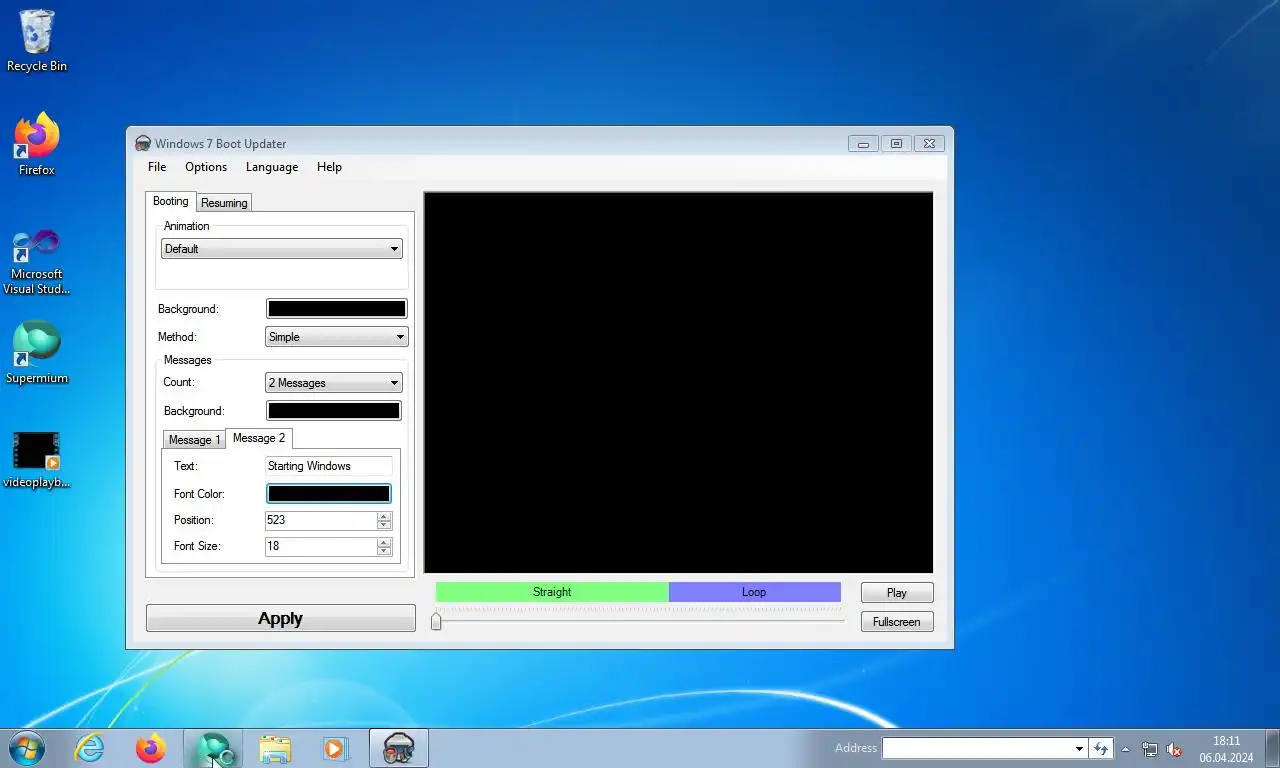Screen dimensions: 1280x768
Task: Open the Supermium desktop shortcut
Action: [x=37, y=352]
